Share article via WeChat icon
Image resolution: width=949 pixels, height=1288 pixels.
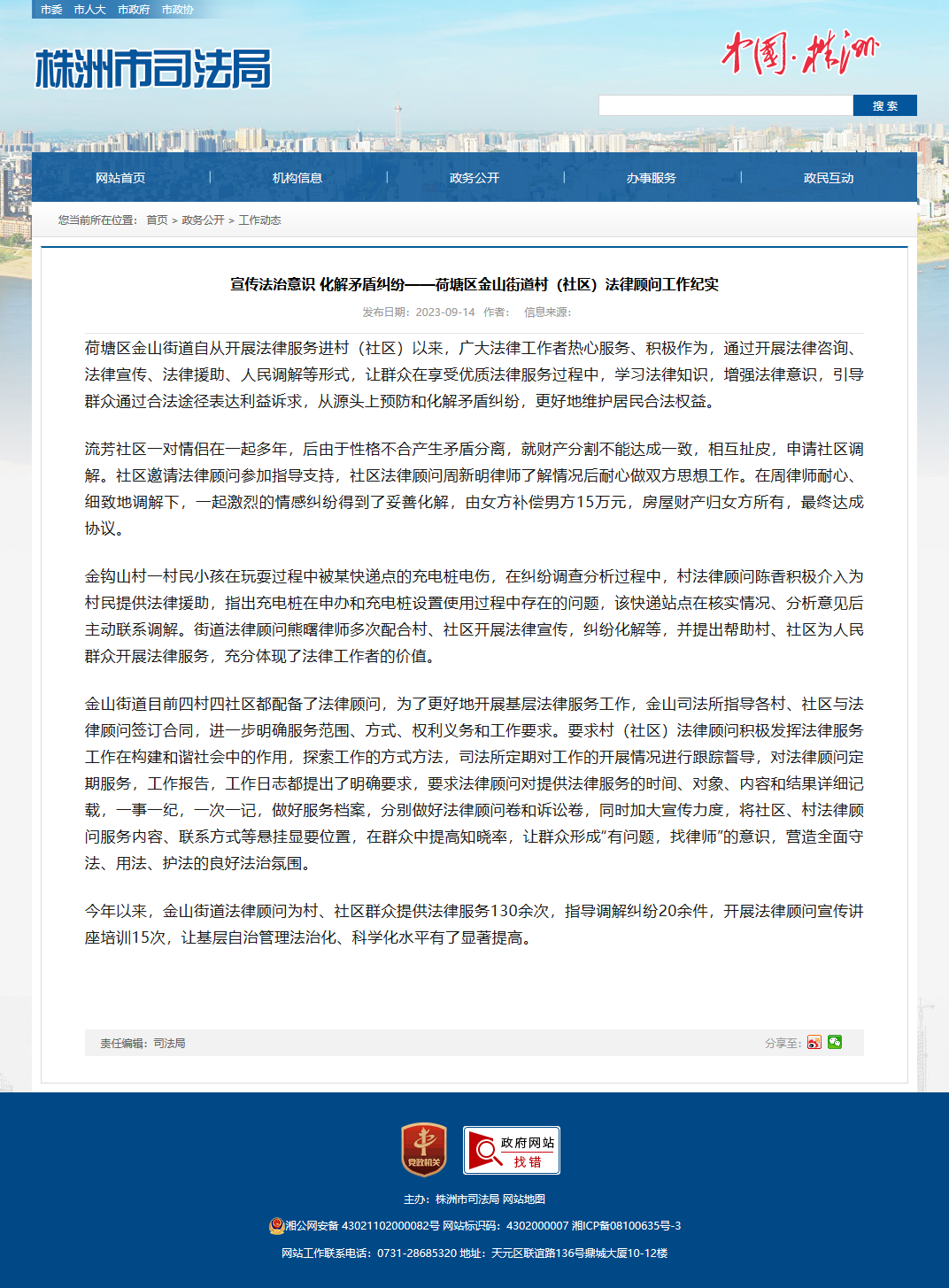835,1042
